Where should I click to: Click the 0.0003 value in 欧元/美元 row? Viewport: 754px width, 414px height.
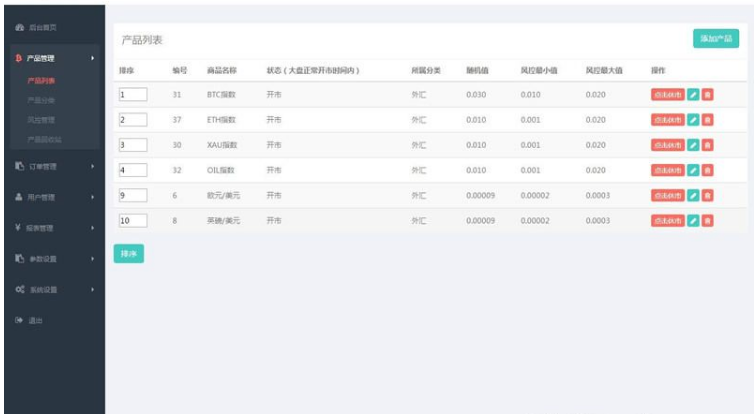[x=598, y=195]
